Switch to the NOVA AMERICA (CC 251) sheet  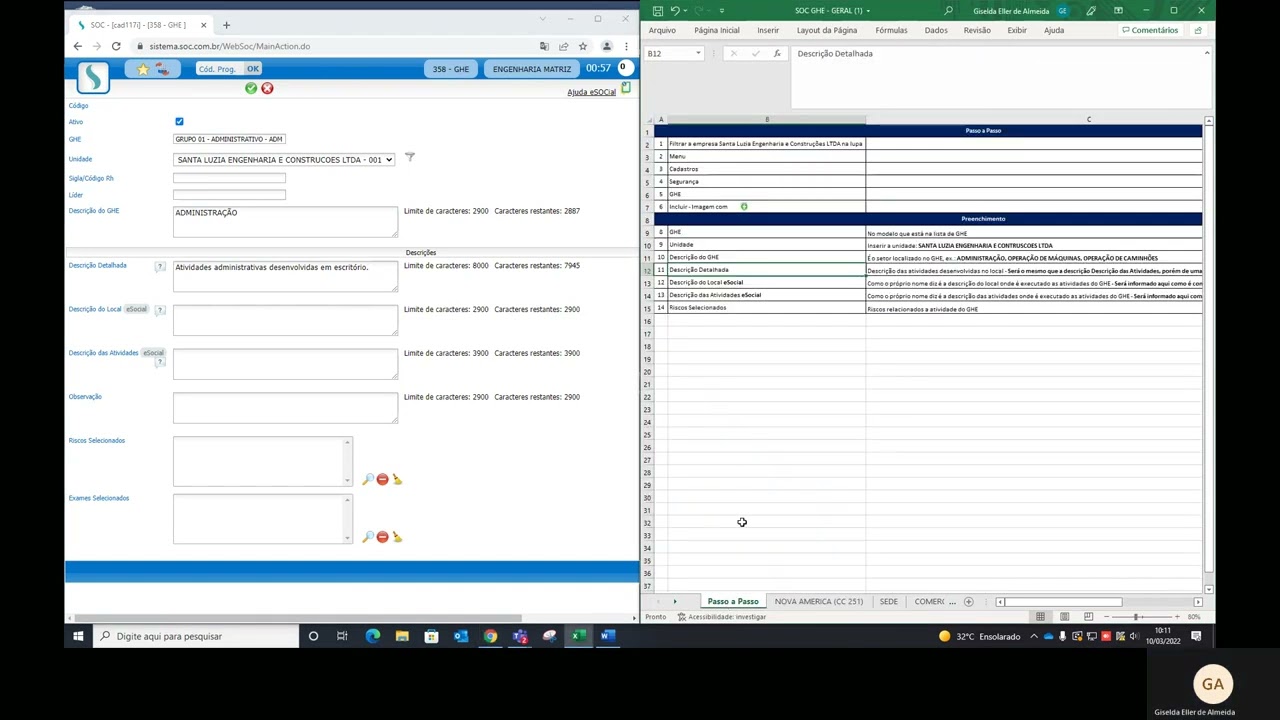click(818, 601)
